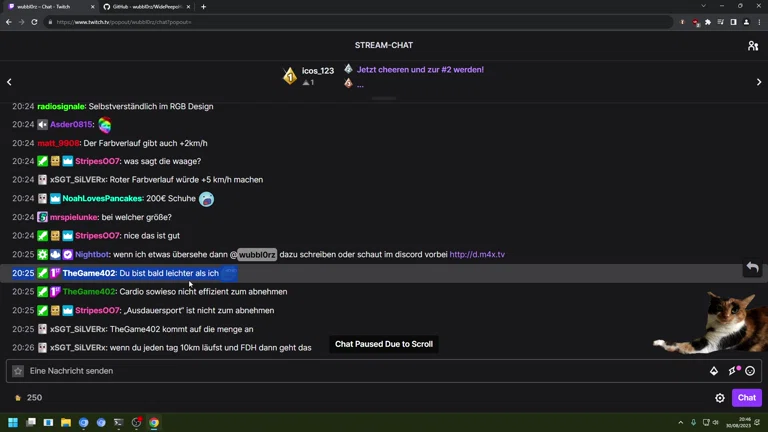Click the star icon left of message input
The image size is (768, 432).
point(18,371)
